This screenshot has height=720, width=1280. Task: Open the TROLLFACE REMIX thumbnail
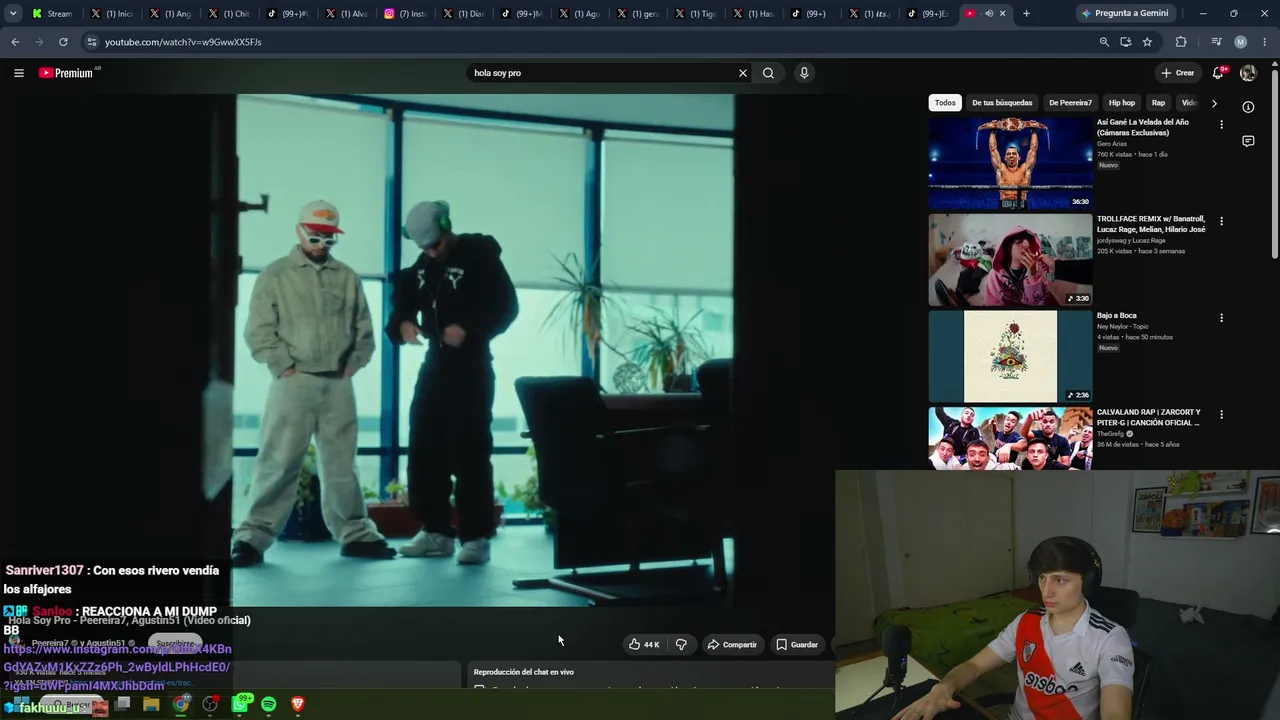pos(1010,260)
